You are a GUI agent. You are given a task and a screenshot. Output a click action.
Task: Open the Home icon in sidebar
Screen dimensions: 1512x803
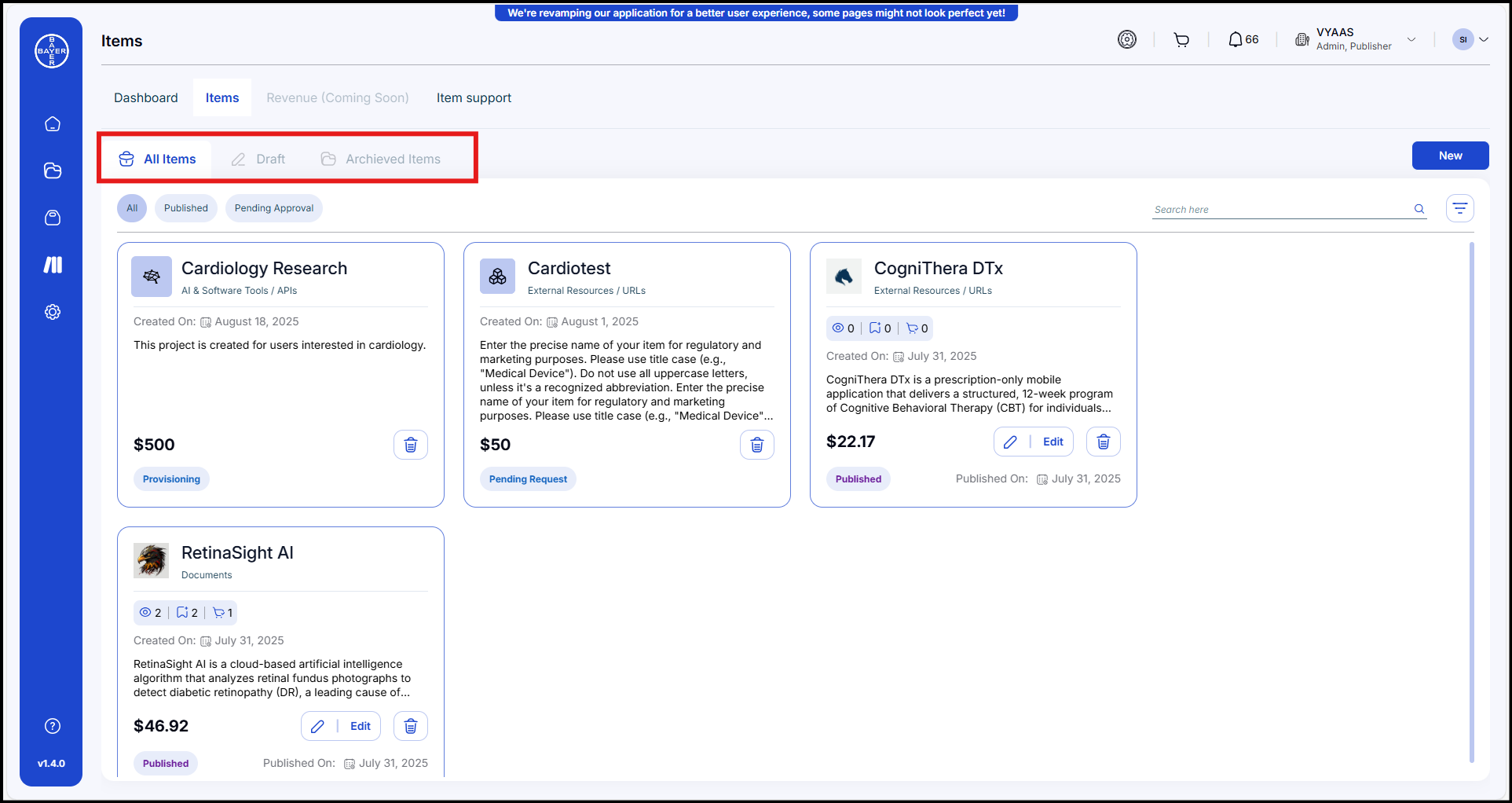[x=53, y=124]
